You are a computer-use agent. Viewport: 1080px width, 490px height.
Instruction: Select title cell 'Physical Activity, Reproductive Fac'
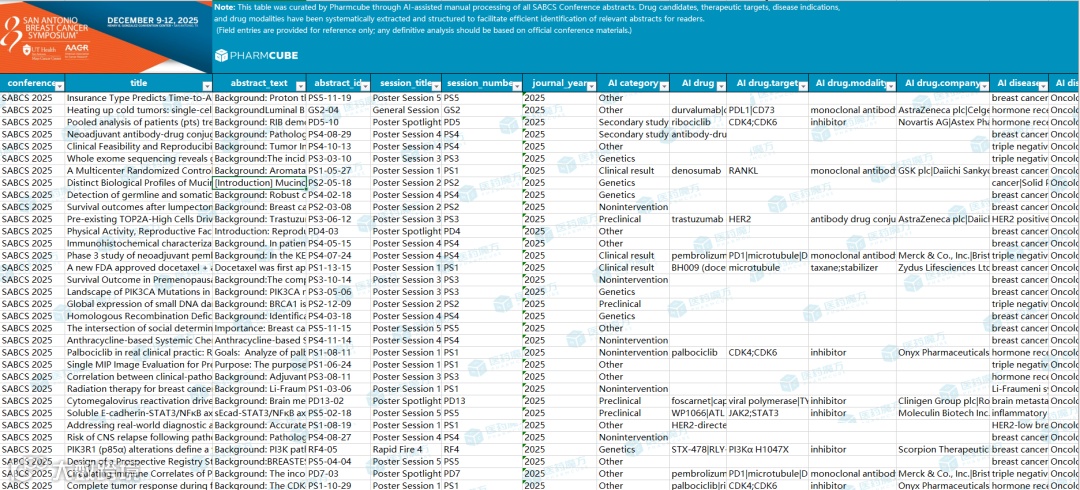click(139, 231)
